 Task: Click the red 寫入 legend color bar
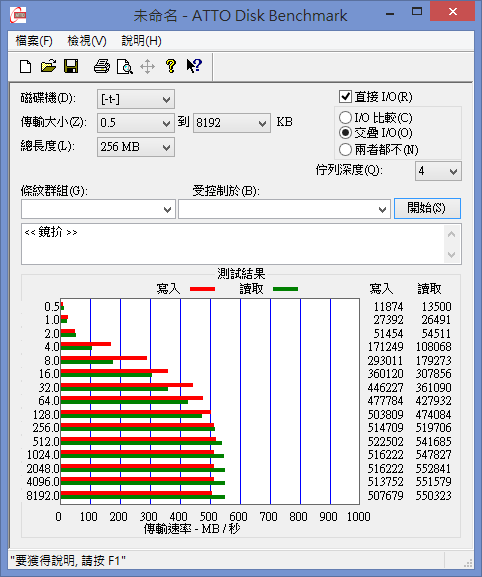(x=202, y=289)
